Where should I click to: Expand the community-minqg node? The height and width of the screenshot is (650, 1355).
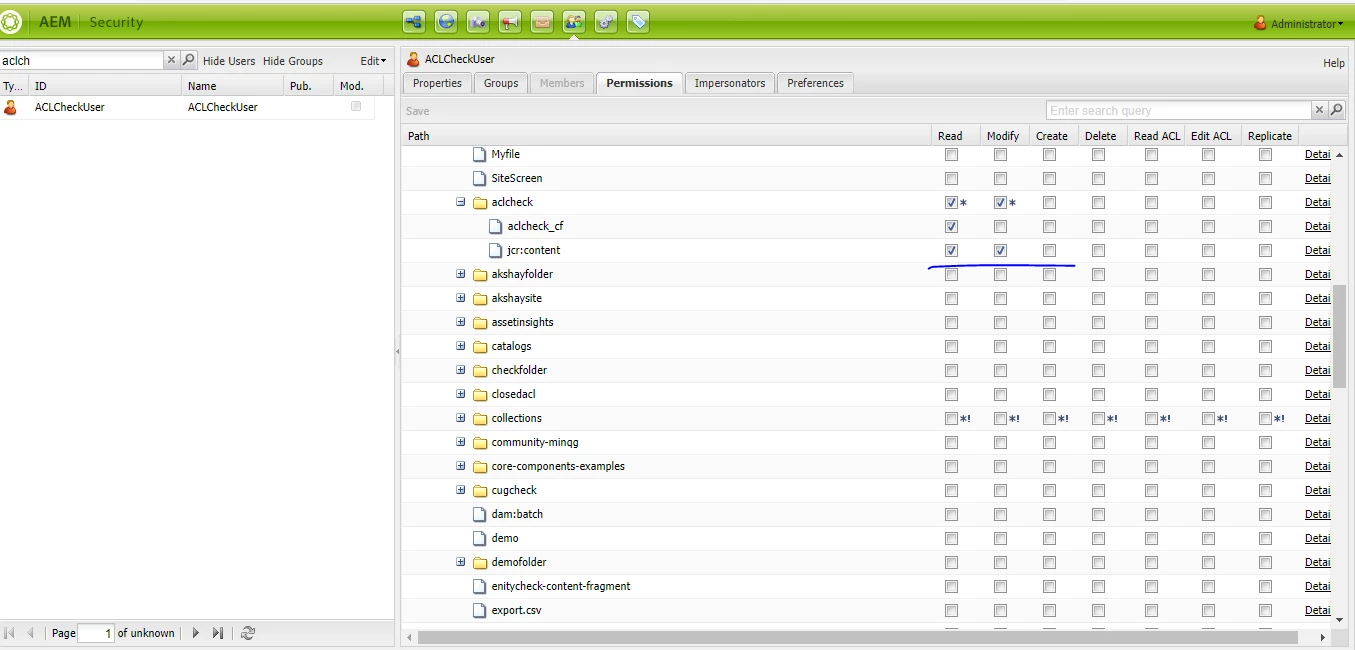click(x=461, y=442)
